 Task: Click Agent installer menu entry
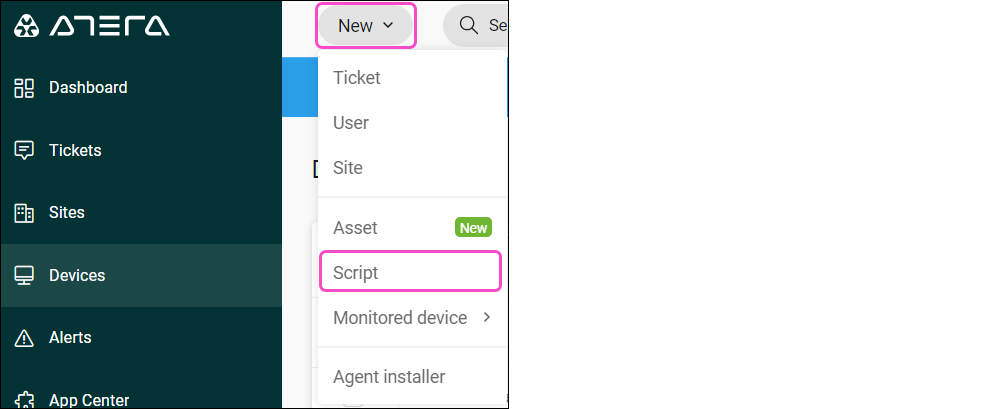389,377
